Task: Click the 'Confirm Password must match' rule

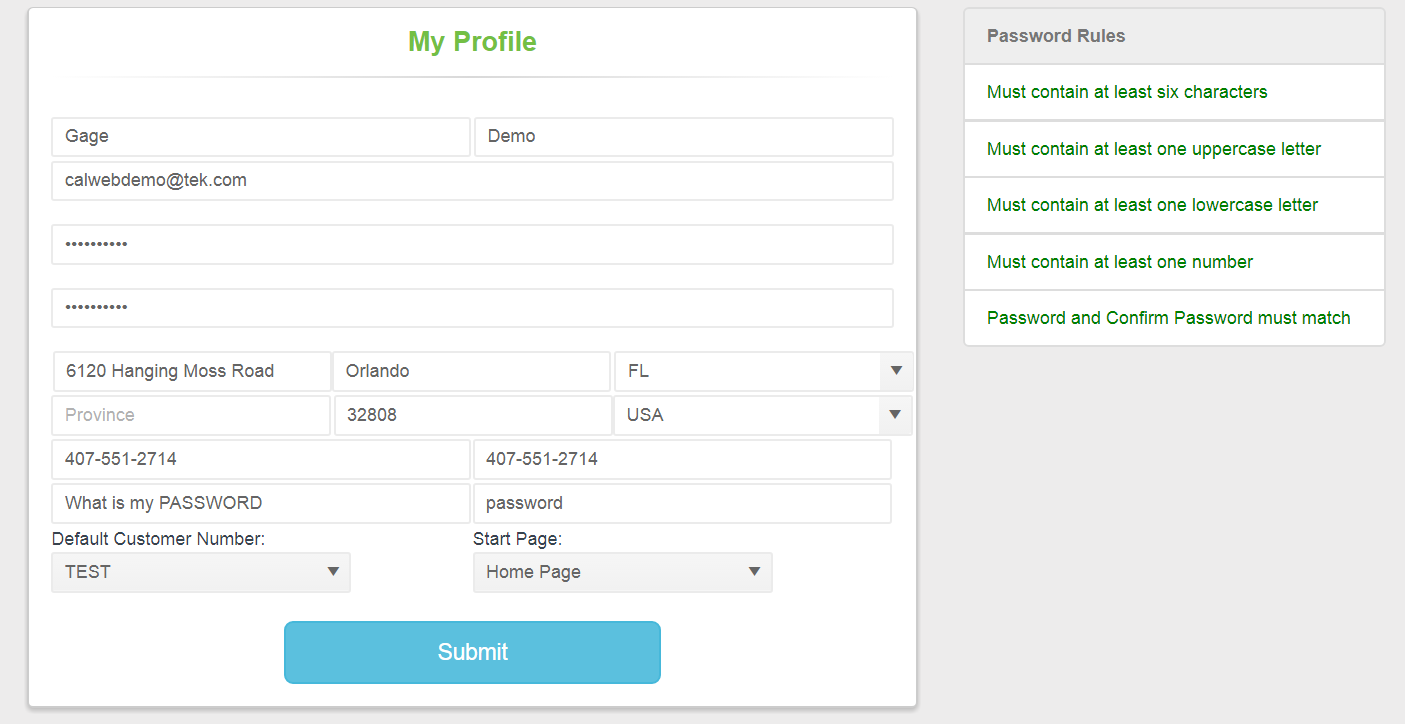Action: pyautogui.click(x=1168, y=318)
